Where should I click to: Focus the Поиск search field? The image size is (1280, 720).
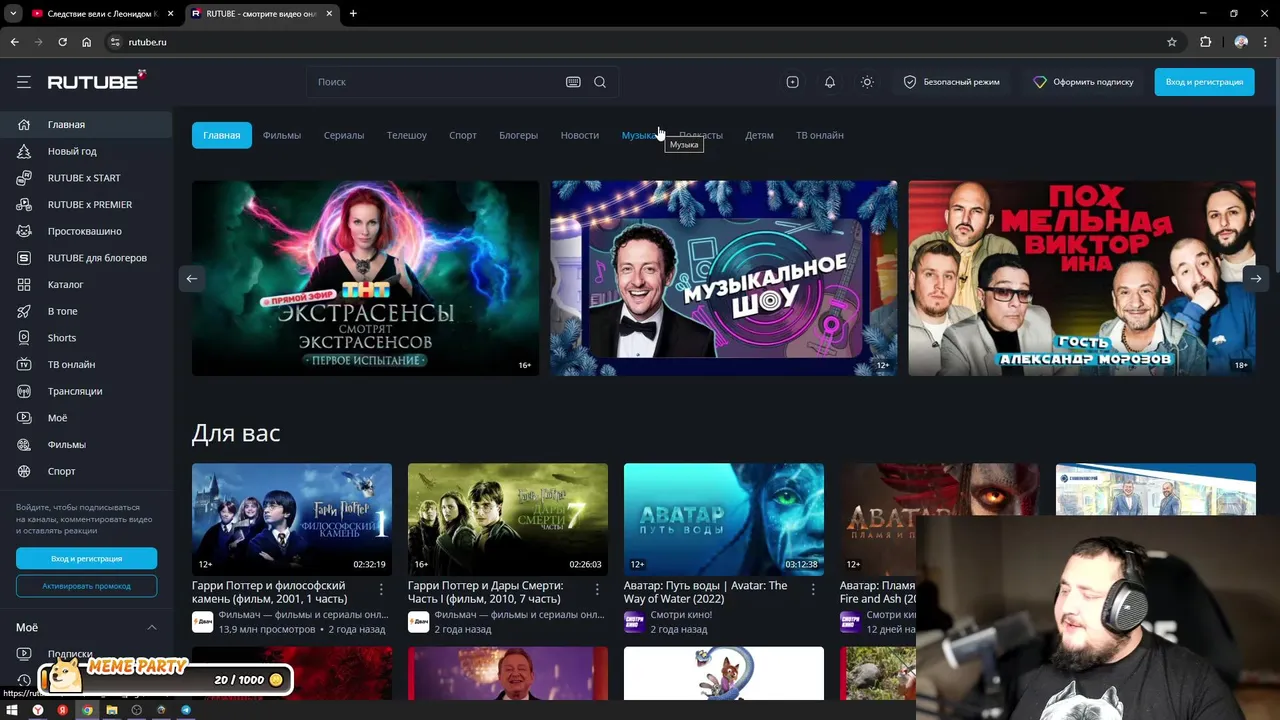coord(435,82)
